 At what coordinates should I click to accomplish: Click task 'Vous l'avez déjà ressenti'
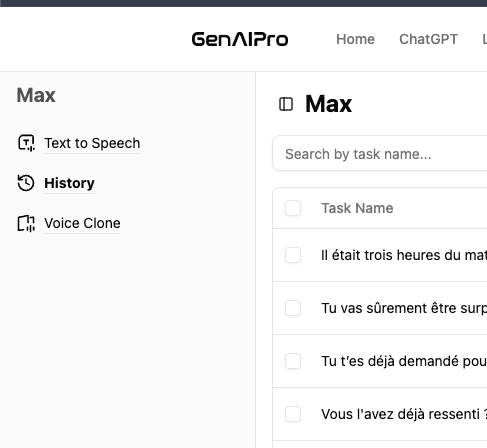pyautogui.click(x=404, y=414)
